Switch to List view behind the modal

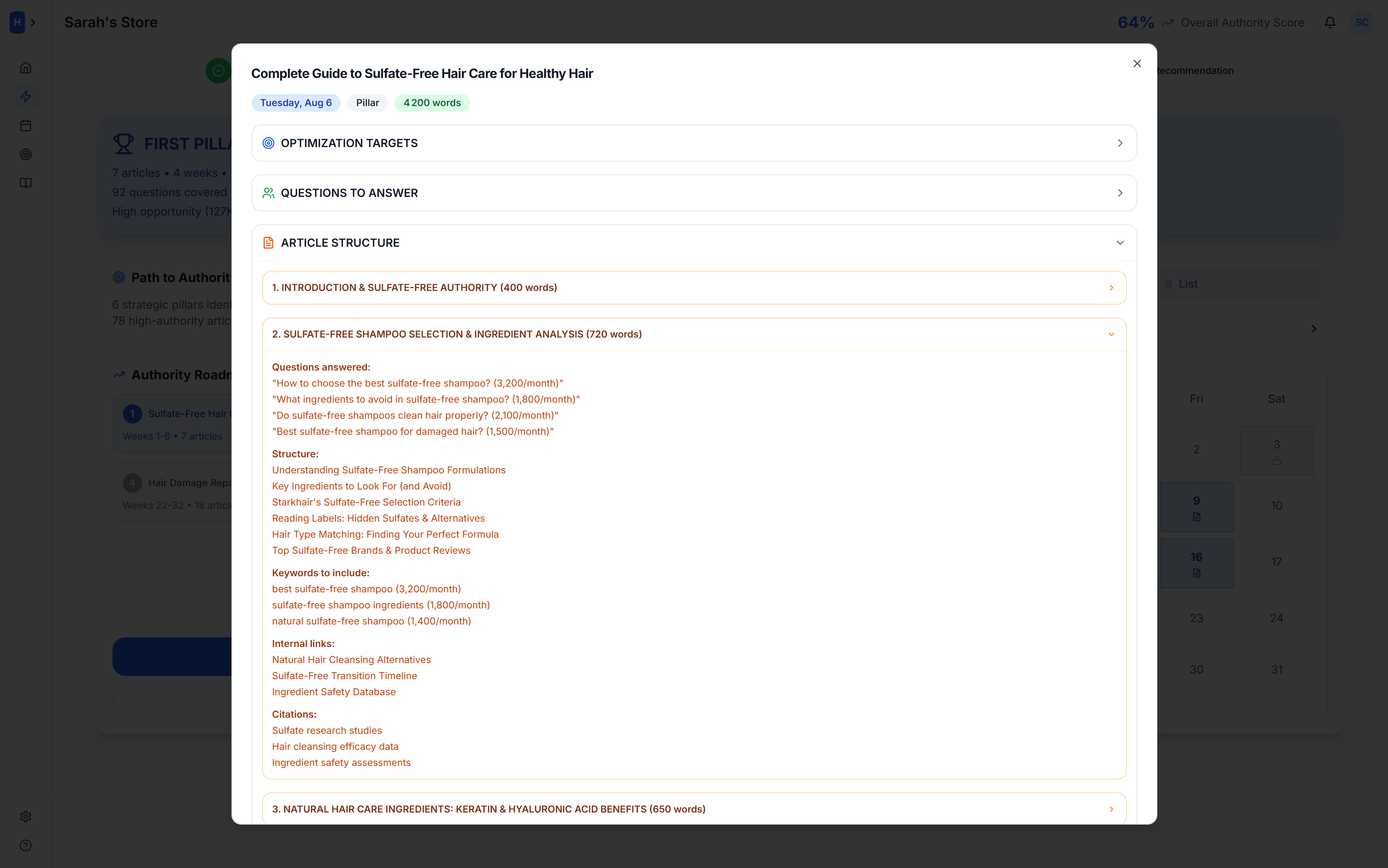click(1181, 284)
